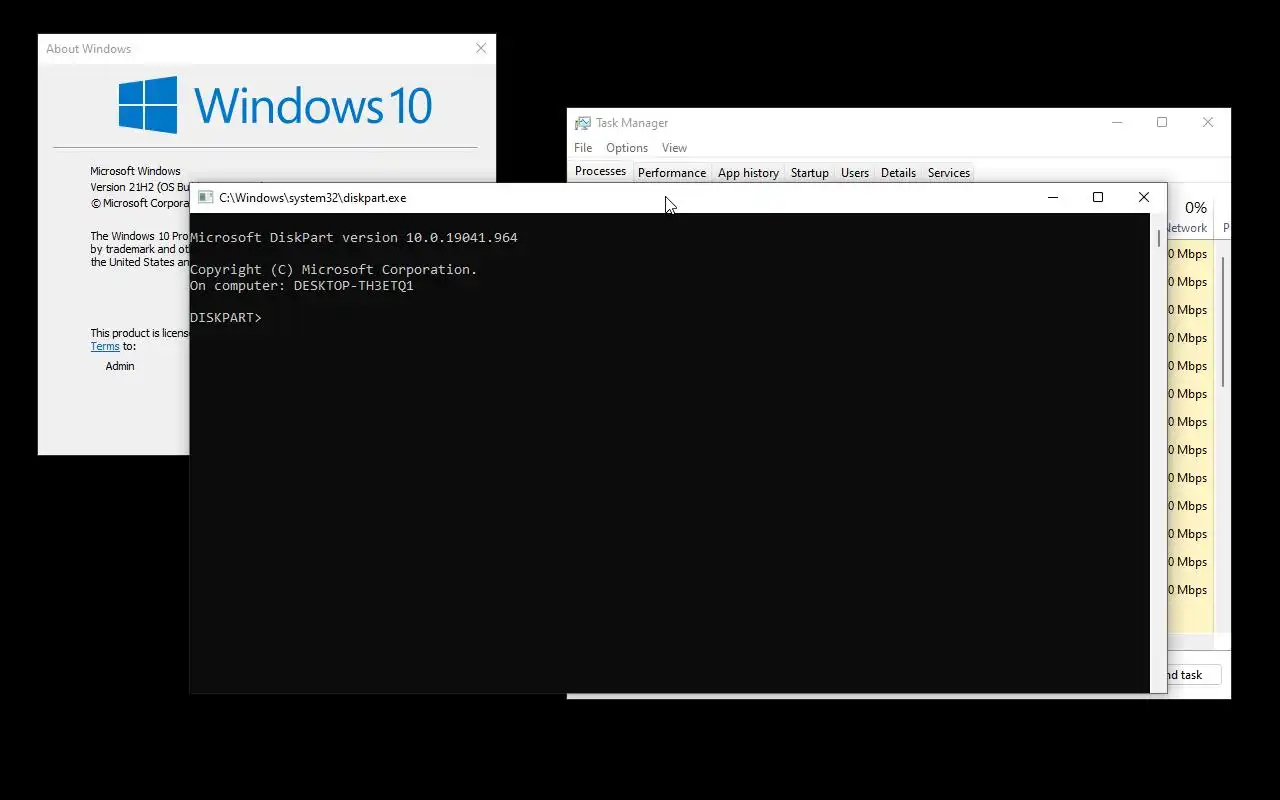Close the diskpart console window
Screen dimensions: 1280x800
pyautogui.click(x=1144, y=198)
